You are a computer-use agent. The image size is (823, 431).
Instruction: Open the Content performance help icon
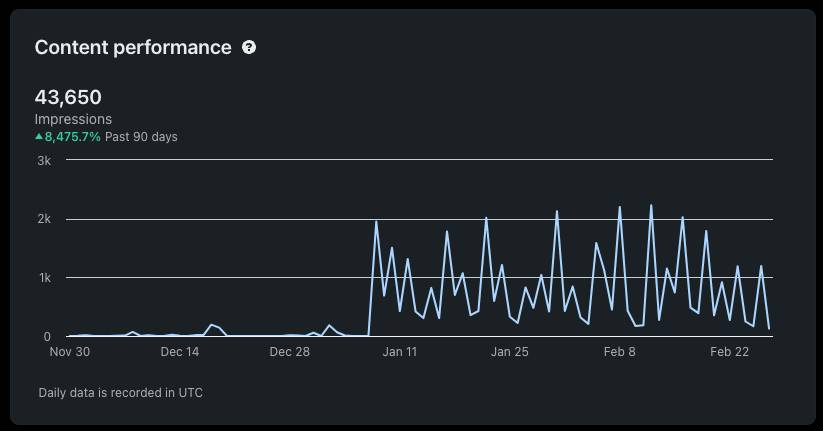249,47
